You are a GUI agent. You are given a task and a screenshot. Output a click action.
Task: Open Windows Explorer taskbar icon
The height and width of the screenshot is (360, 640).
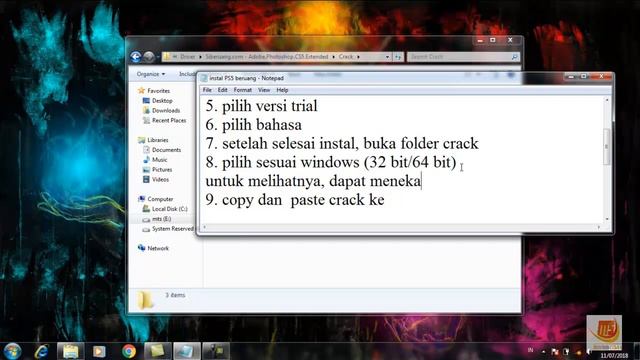71,351
